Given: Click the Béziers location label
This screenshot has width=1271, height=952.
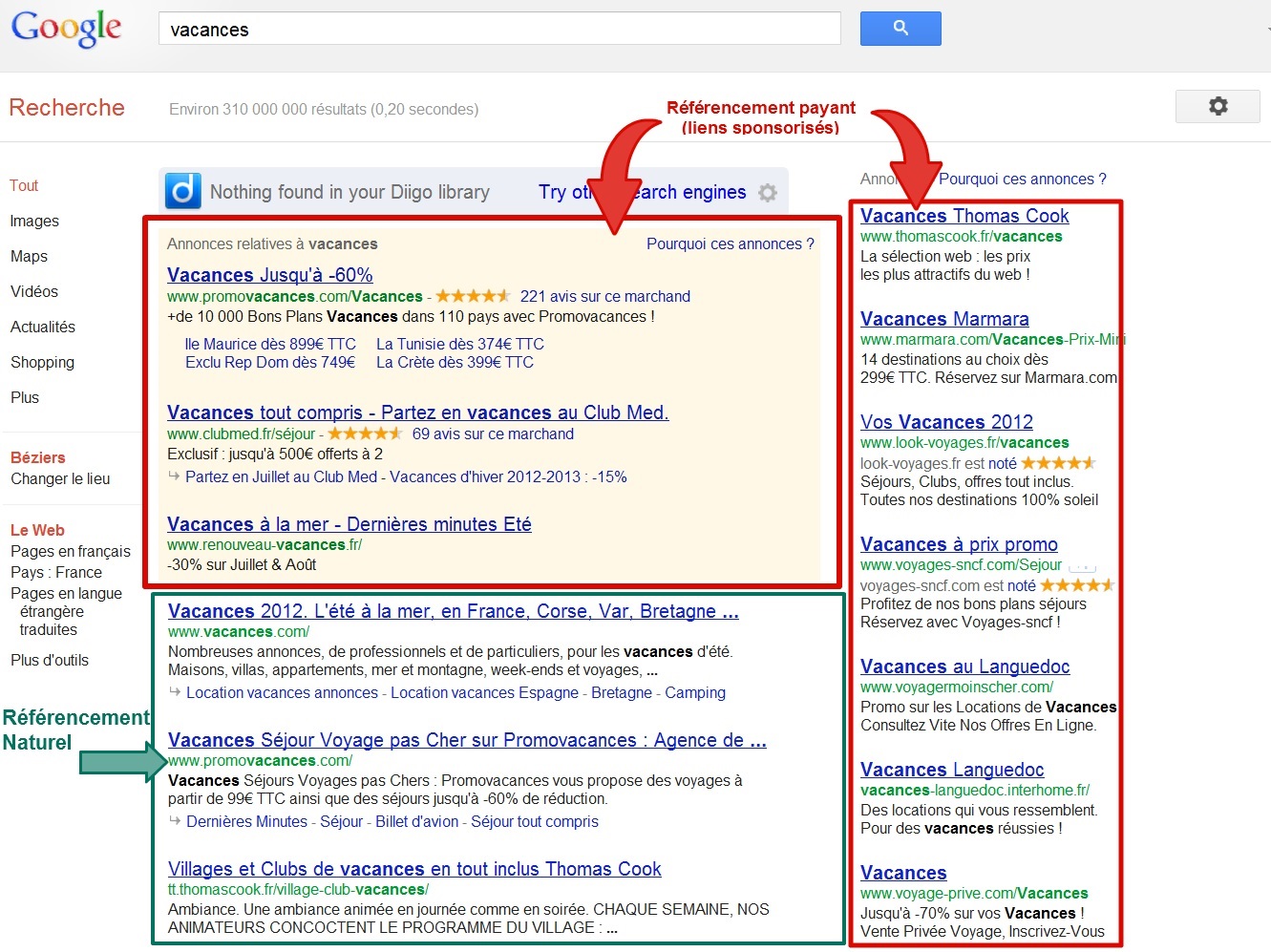Looking at the screenshot, I should click(38, 457).
